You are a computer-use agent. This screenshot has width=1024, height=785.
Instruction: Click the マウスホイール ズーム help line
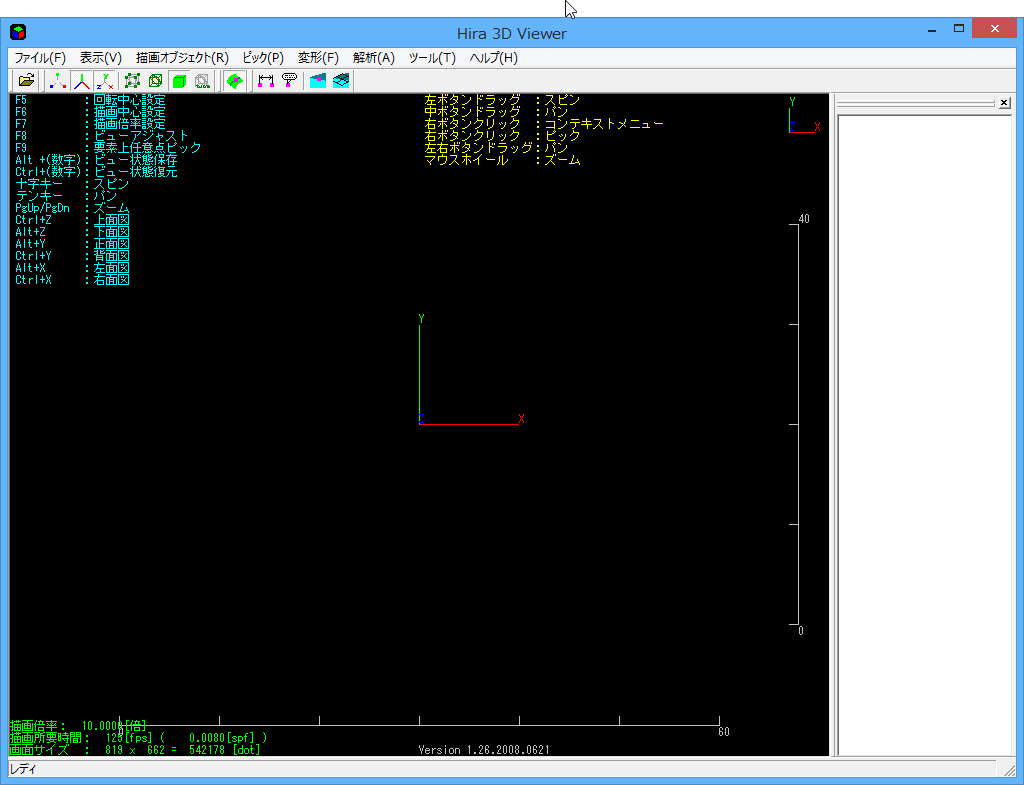point(502,160)
